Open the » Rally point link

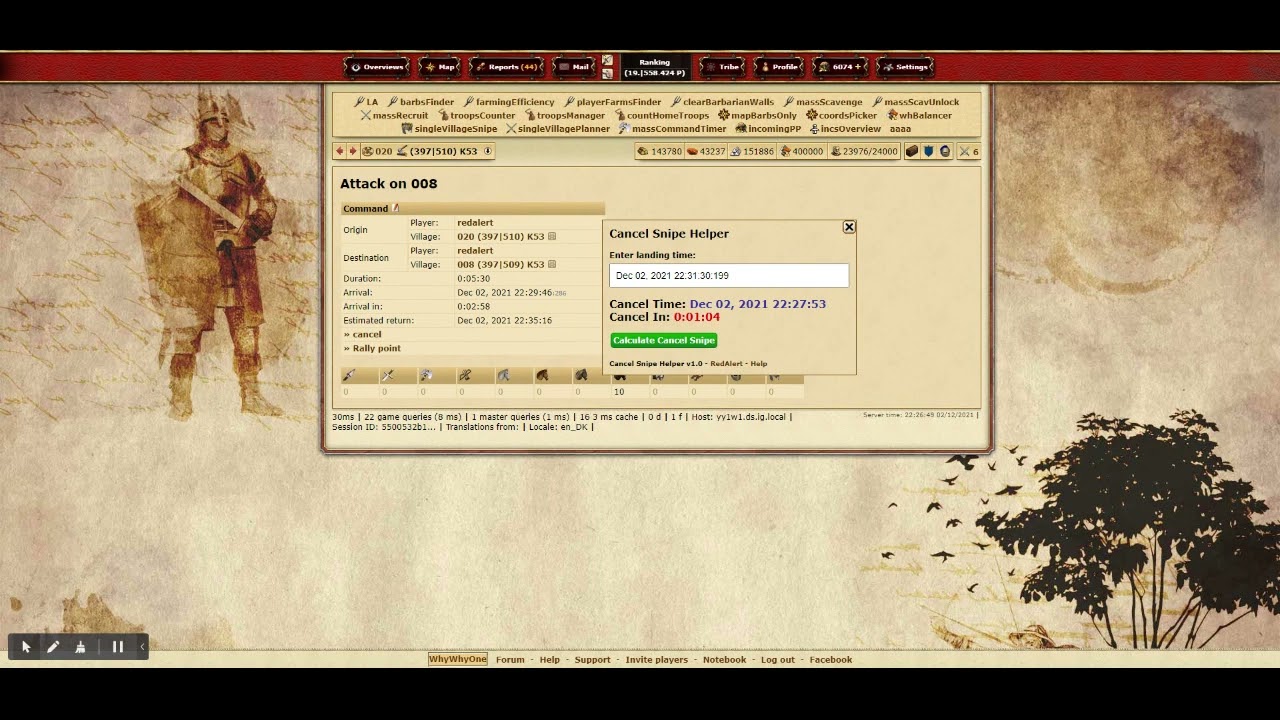(x=372, y=348)
